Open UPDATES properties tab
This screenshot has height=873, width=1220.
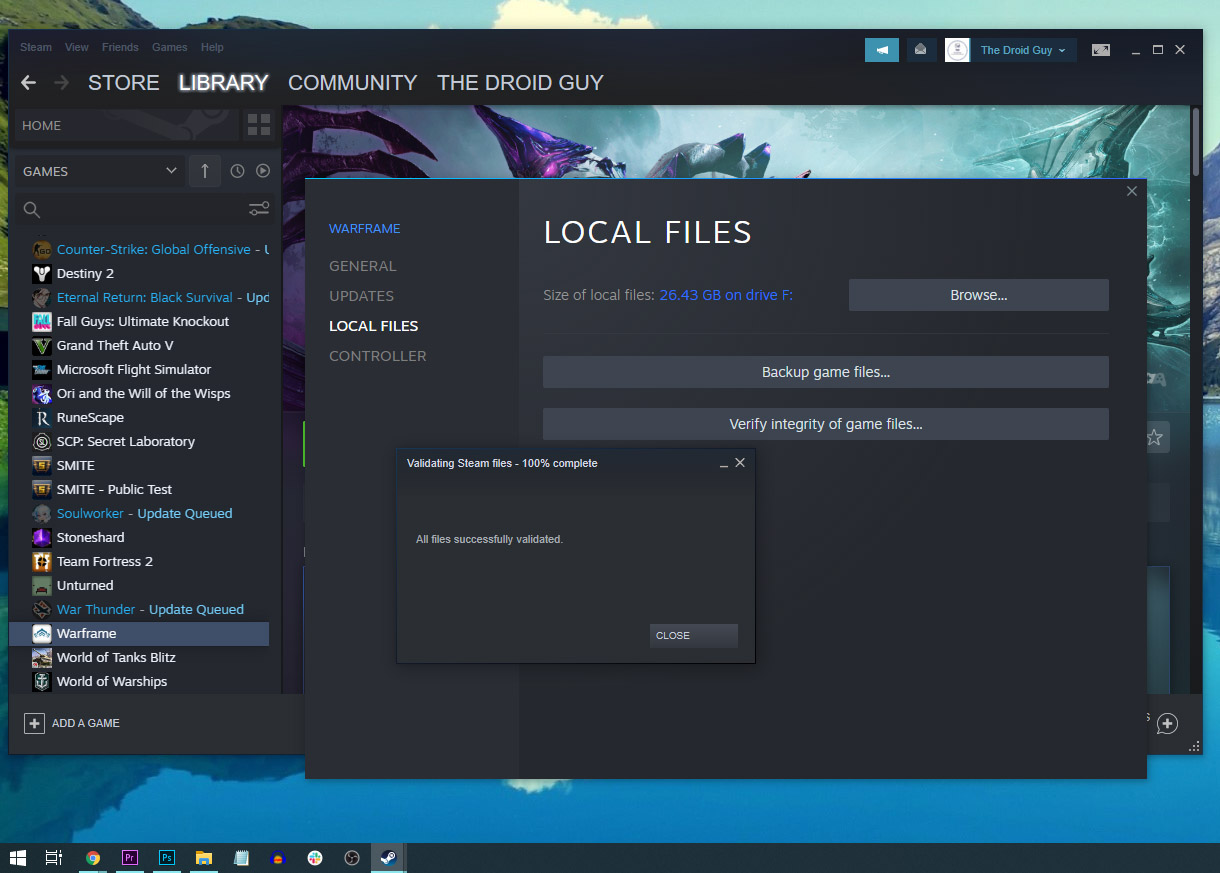361,296
